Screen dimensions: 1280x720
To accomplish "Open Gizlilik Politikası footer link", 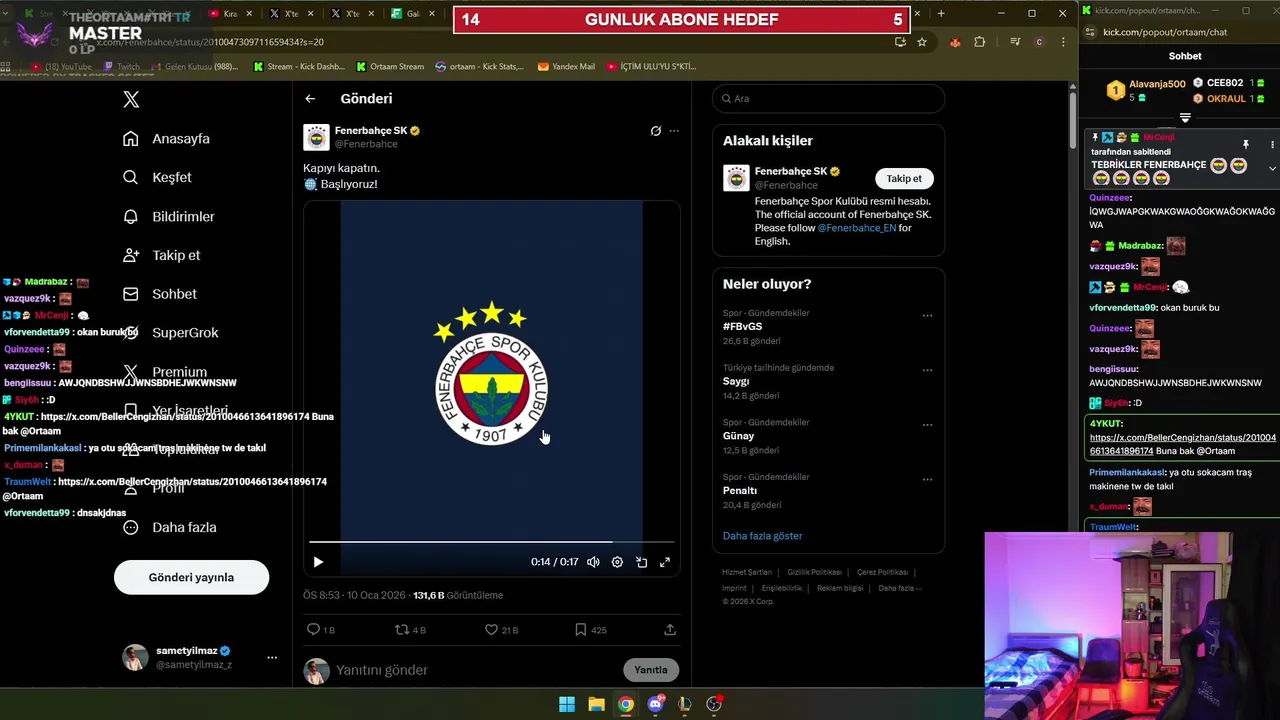I will click(x=814, y=572).
